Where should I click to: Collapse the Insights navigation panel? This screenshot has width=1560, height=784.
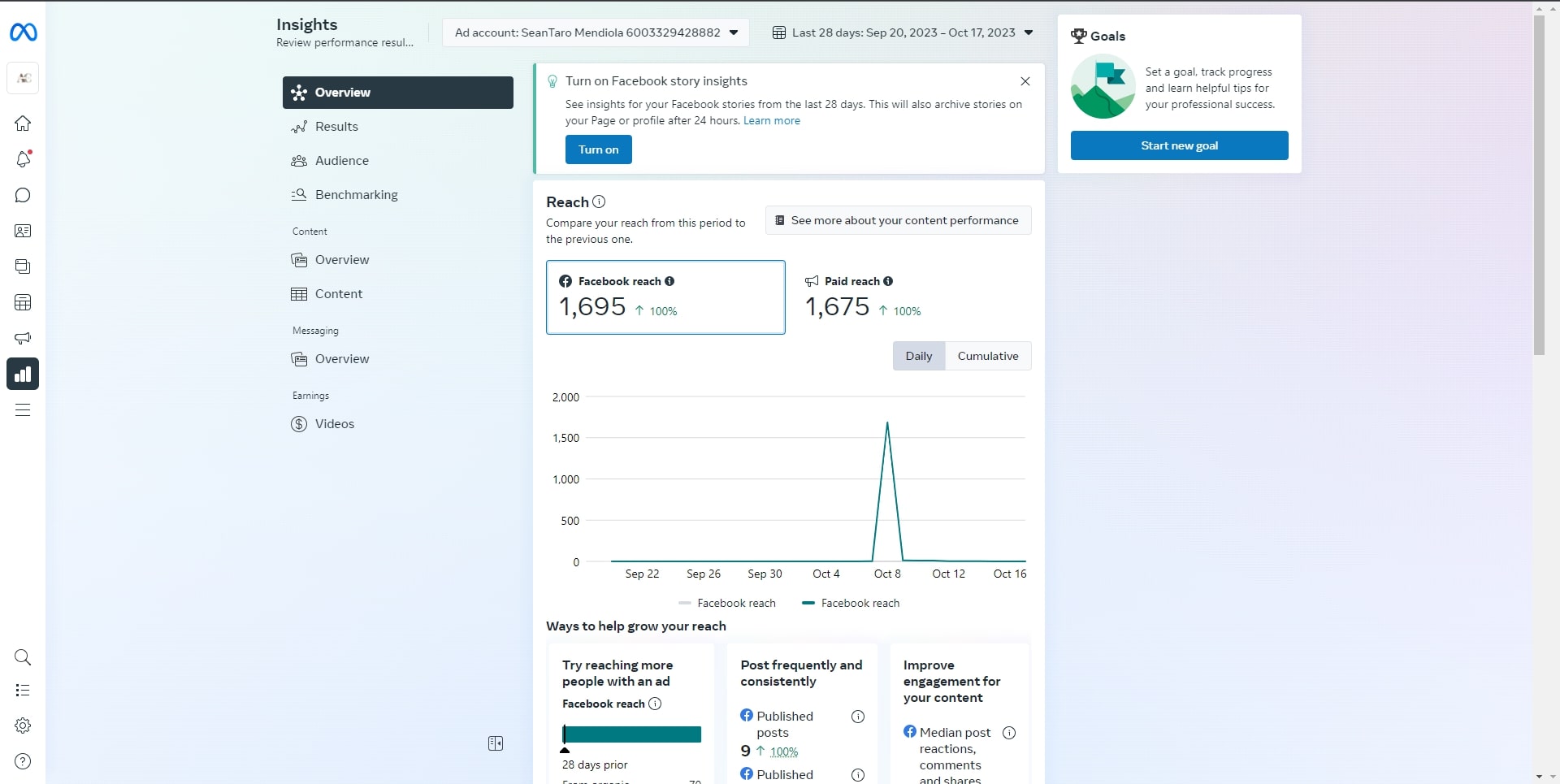click(x=496, y=743)
